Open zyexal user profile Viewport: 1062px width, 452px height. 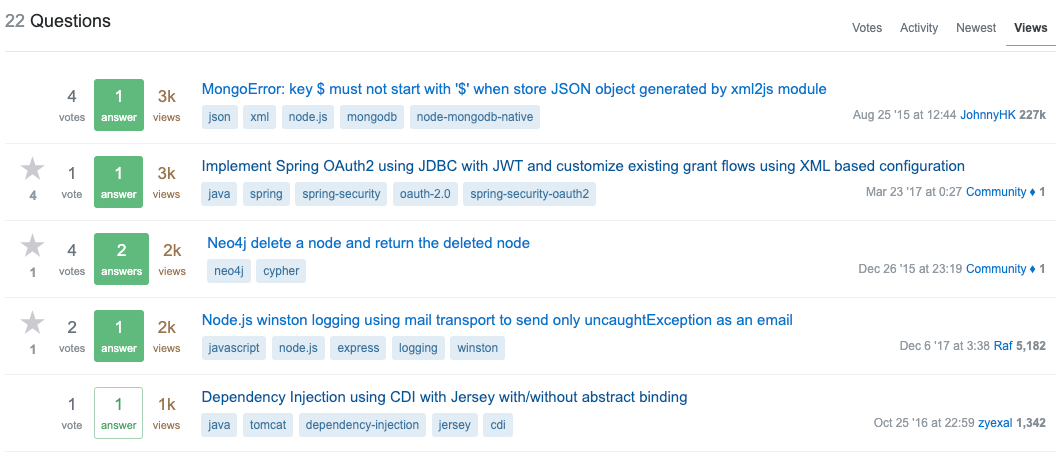(995, 423)
